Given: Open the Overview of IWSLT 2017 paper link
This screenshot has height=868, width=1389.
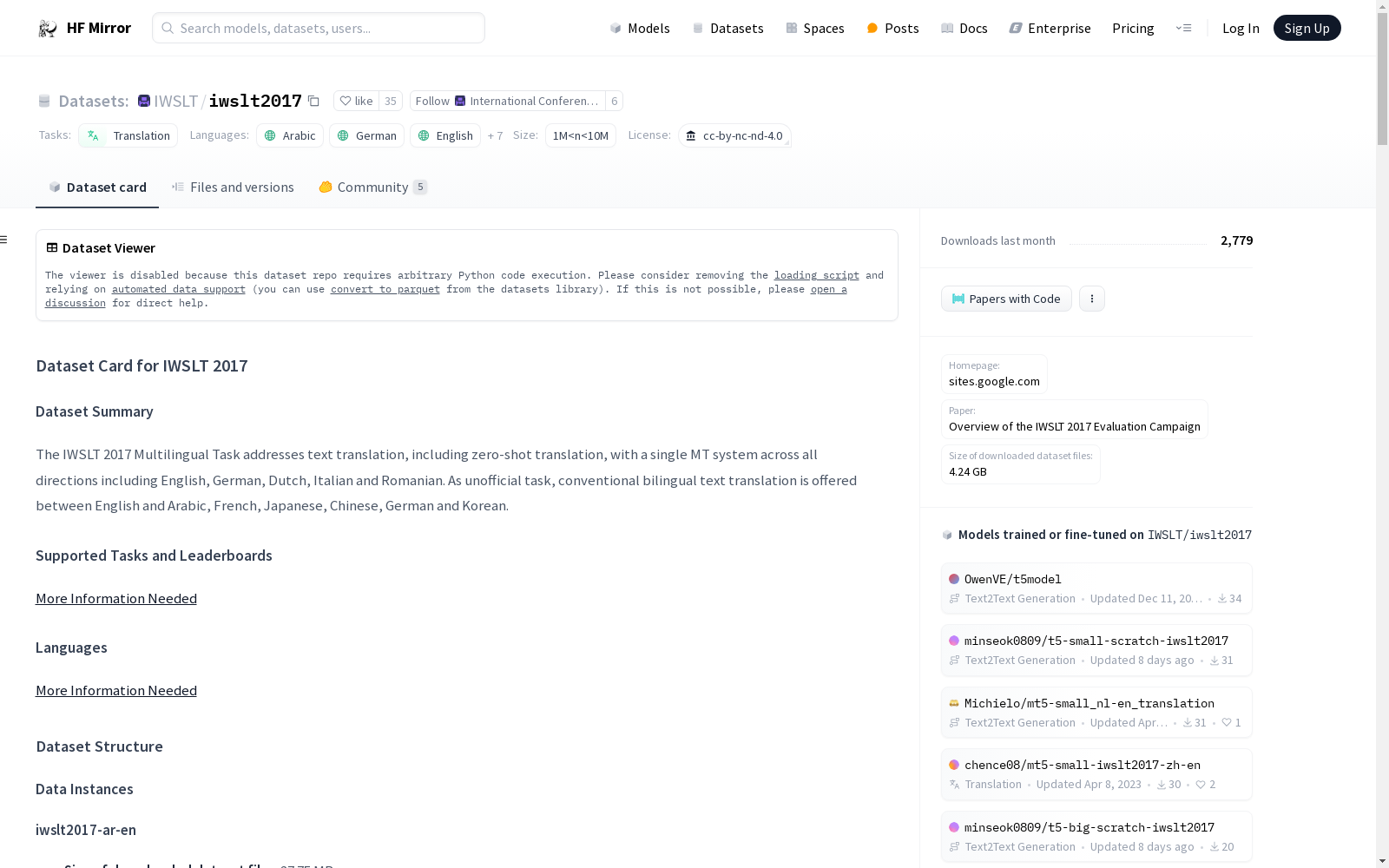Looking at the screenshot, I should tap(1075, 419).
